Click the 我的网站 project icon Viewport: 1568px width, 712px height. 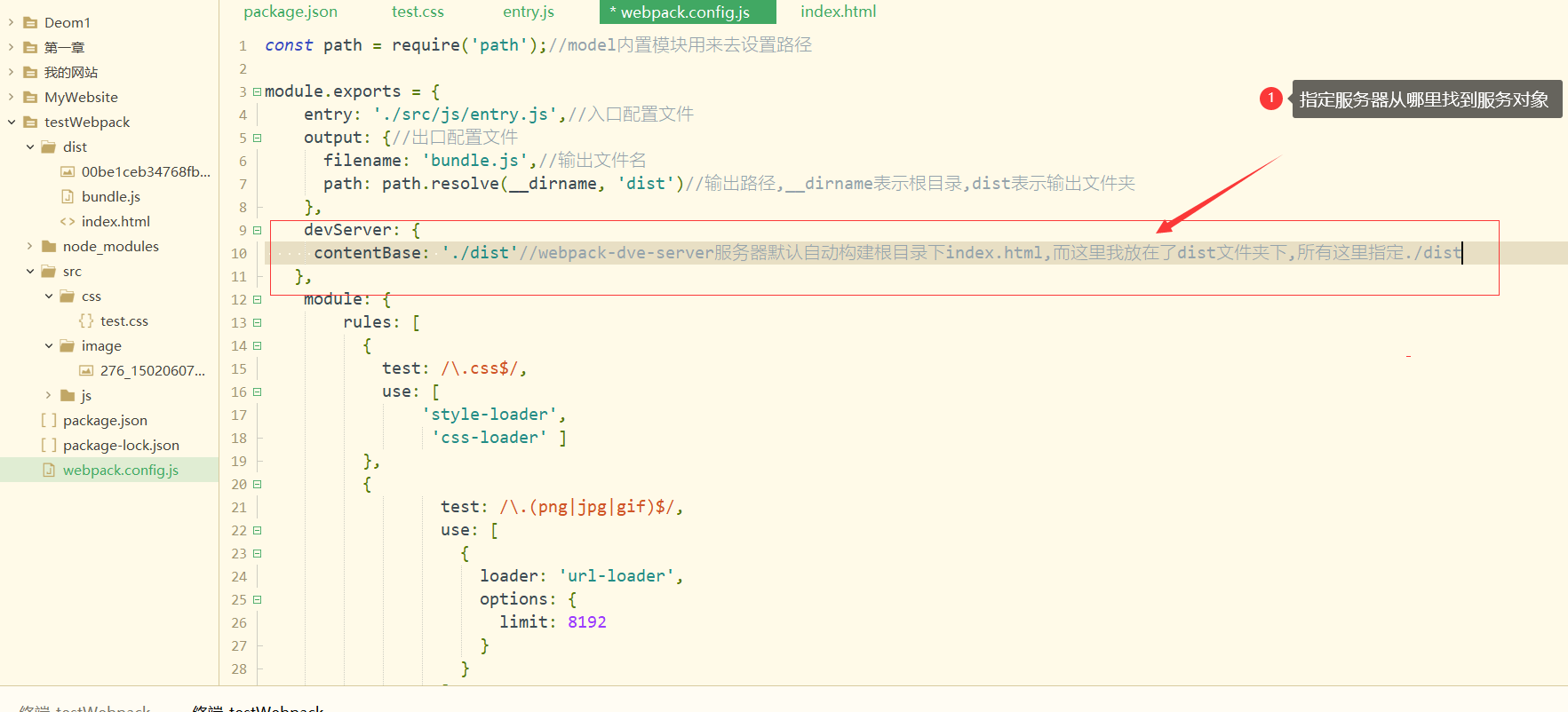(x=30, y=72)
